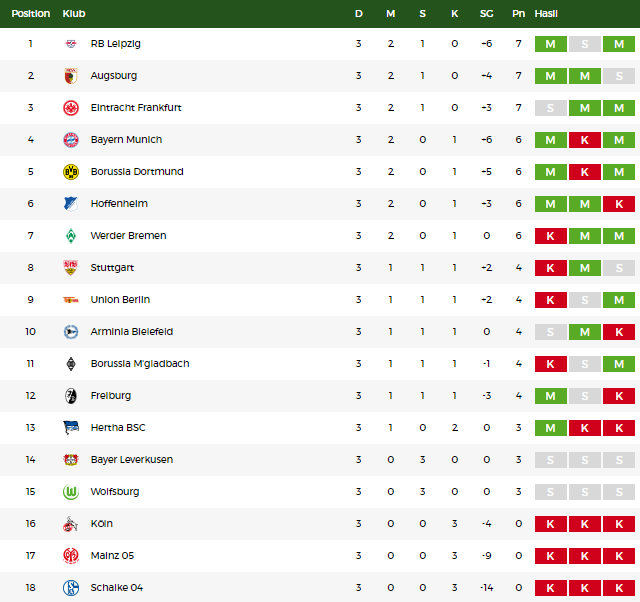Viewport: 640px width, 602px height.
Task: Open the Hoffenheim club name link
Action: (x=119, y=204)
